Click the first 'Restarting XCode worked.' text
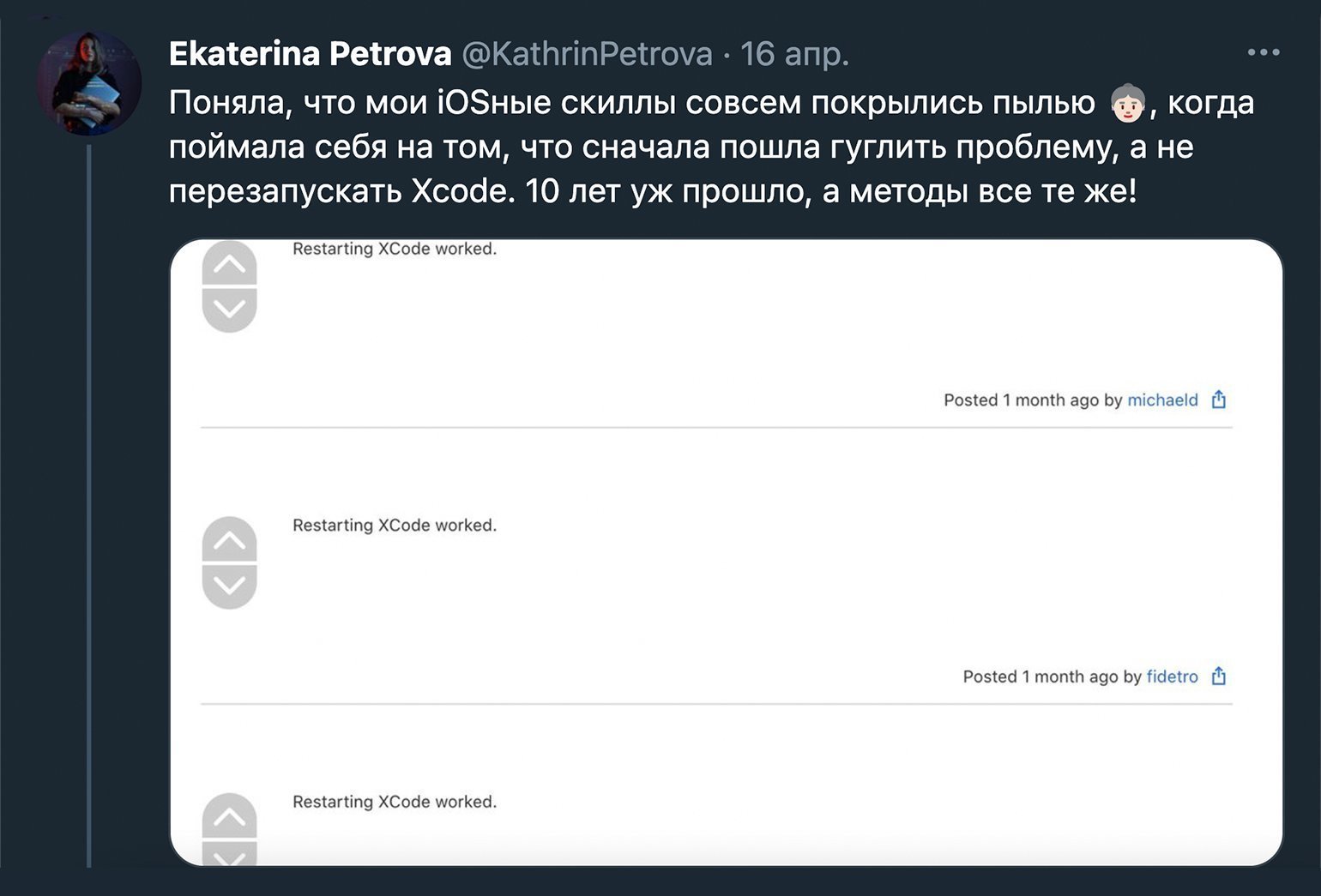This screenshot has width=1321, height=896. click(395, 249)
